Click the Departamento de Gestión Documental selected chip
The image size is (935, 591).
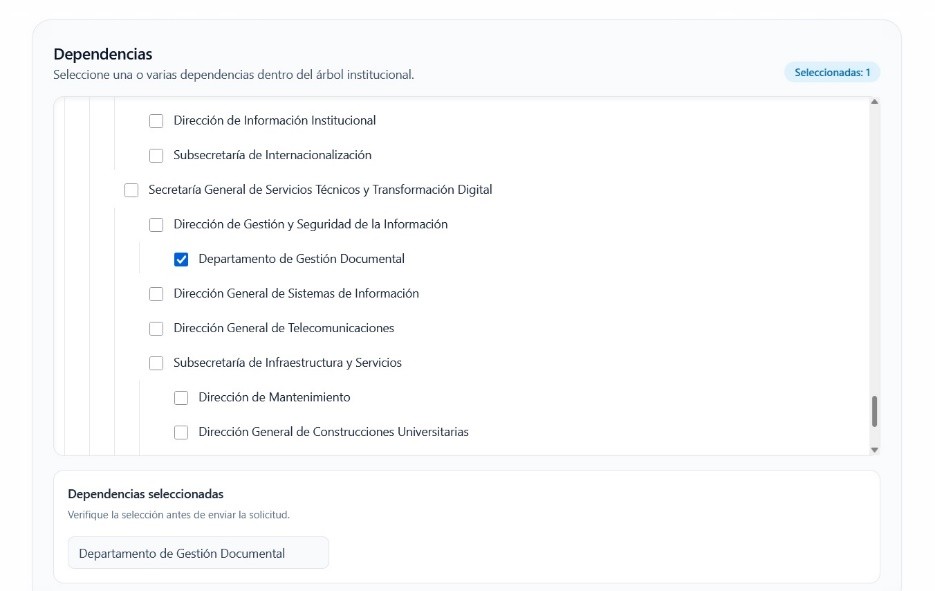point(197,553)
